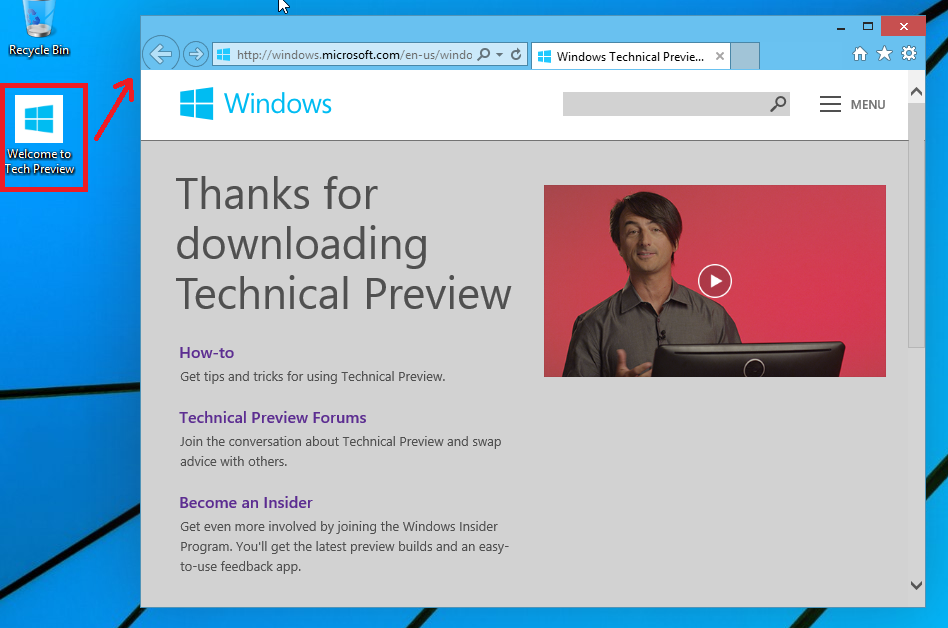Image resolution: width=948 pixels, height=628 pixels.
Task: Click the favicon on the Windows Technical Preview tab
Action: (x=544, y=56)
